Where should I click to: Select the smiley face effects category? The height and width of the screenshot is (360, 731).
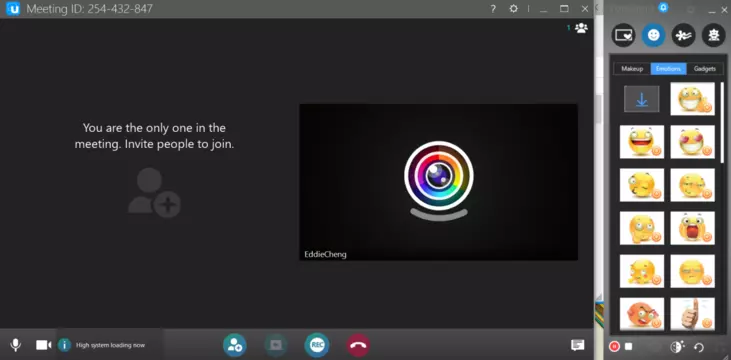pos(654,35)
